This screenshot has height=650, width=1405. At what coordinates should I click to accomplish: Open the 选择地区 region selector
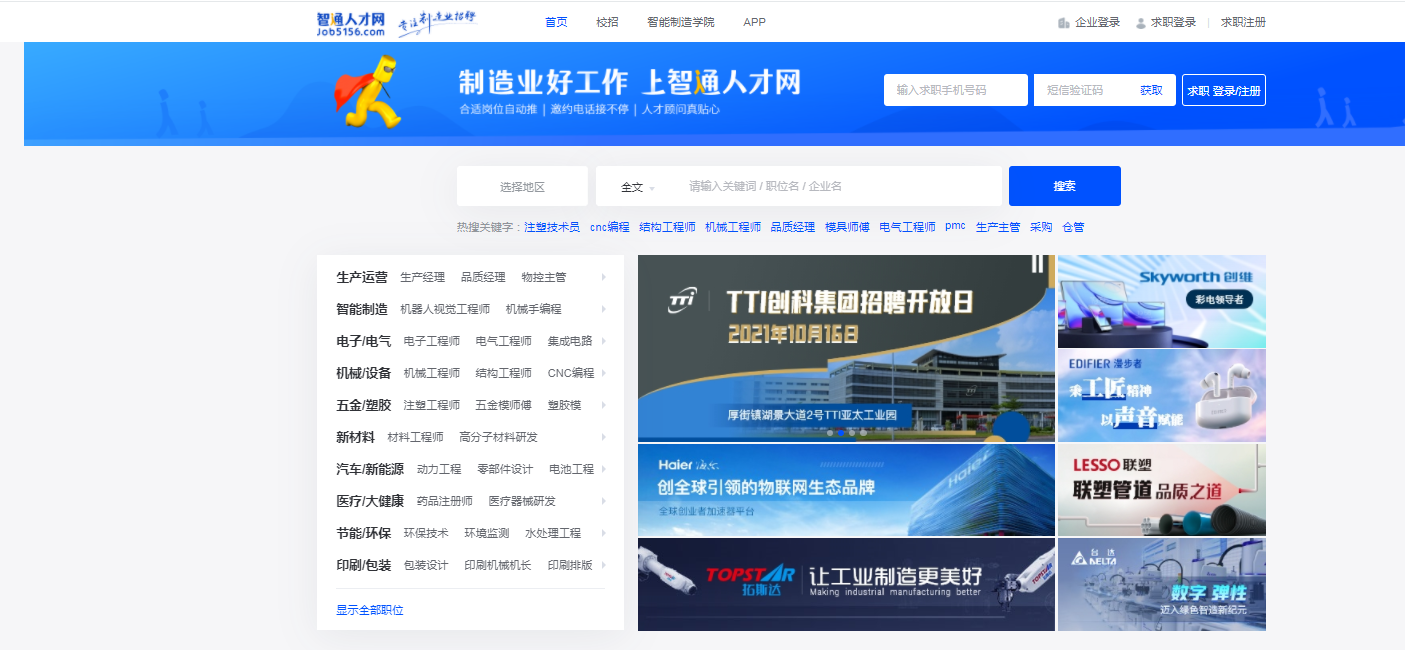(x=523, y=186)
